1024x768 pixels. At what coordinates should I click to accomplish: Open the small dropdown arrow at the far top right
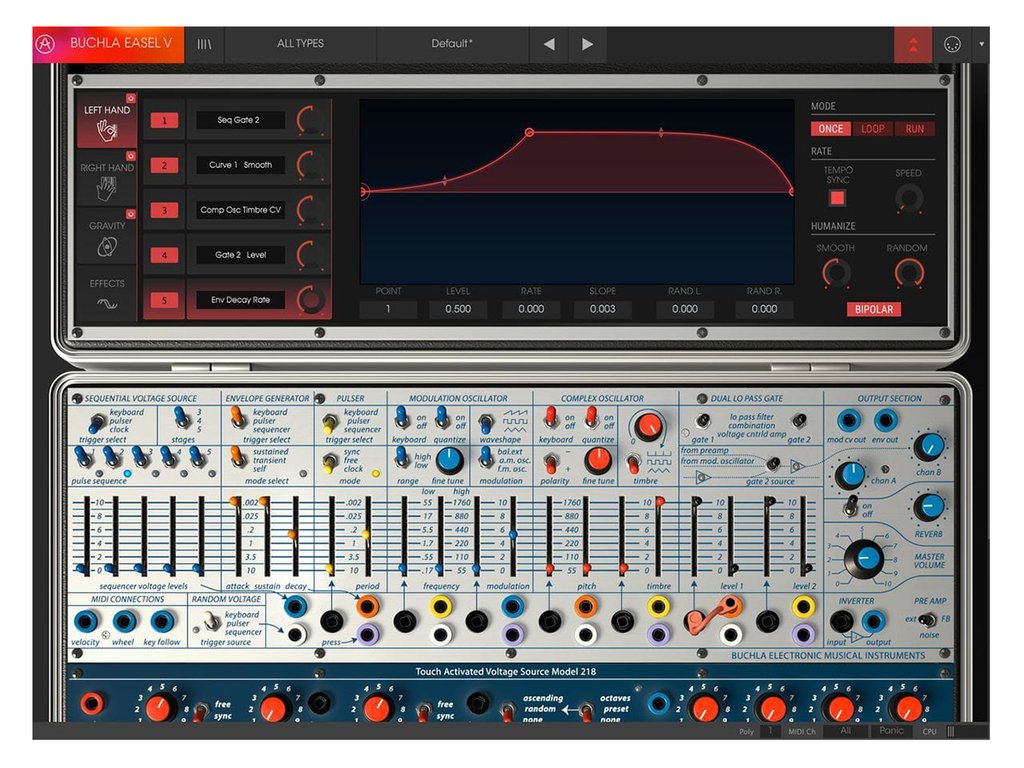click(x=984, y=42)
